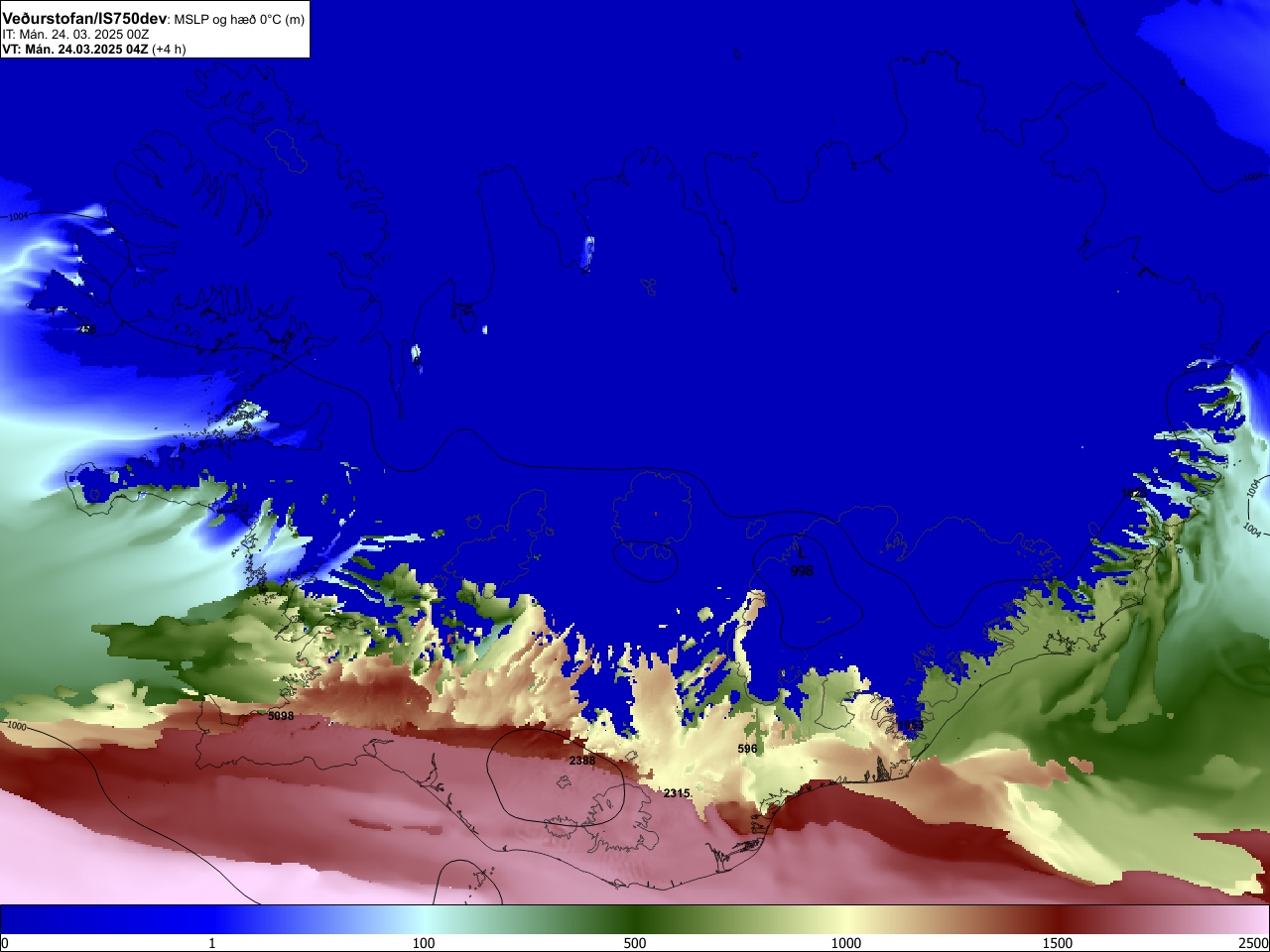Click the 'VT: Mán. 24.03.2025 04Z' line
Screen dimensions: 1270x952
(x=75, y=50)
